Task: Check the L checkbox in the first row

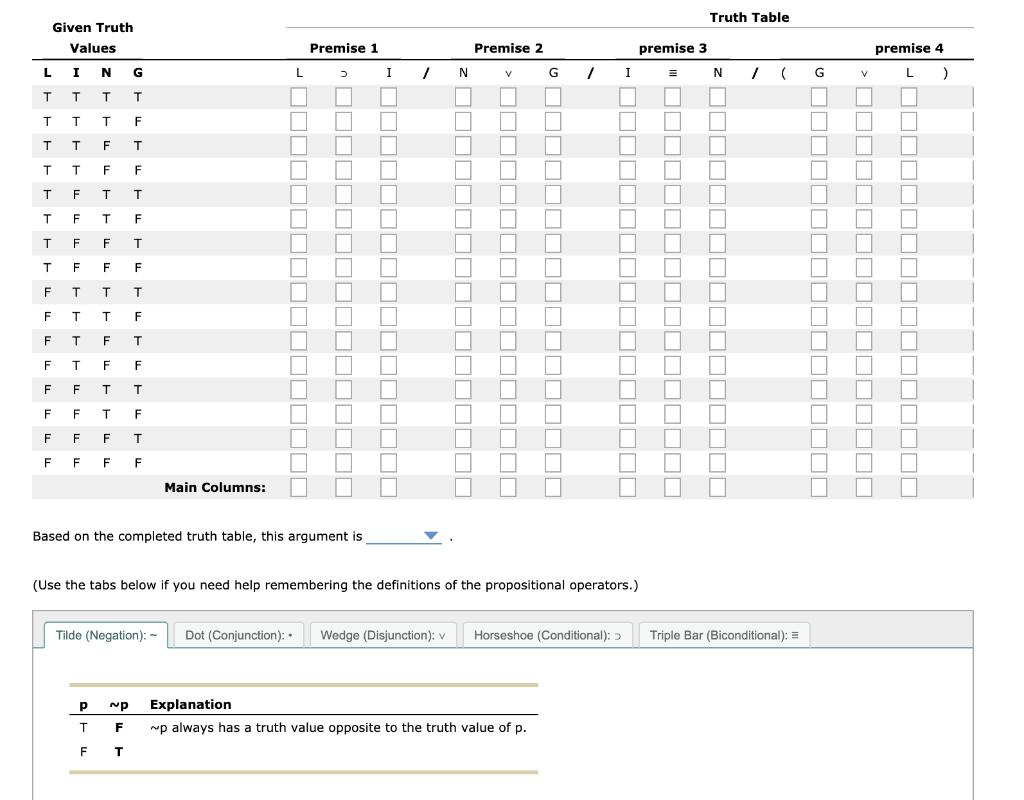Action: tap(297, 96)
